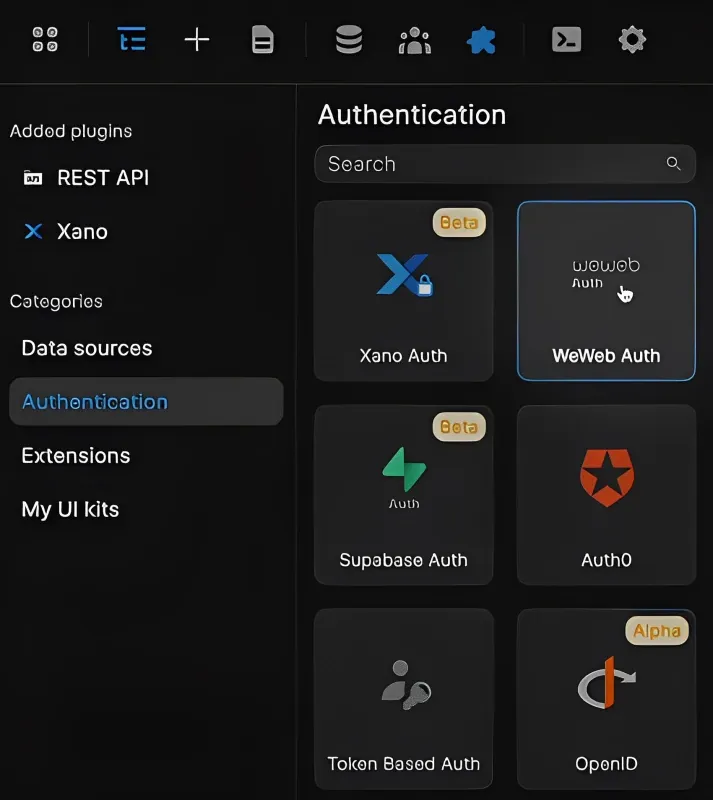This screenshot has height=800, width=713.
Task: Click the plus Add icon
Action: click(196, 40)
